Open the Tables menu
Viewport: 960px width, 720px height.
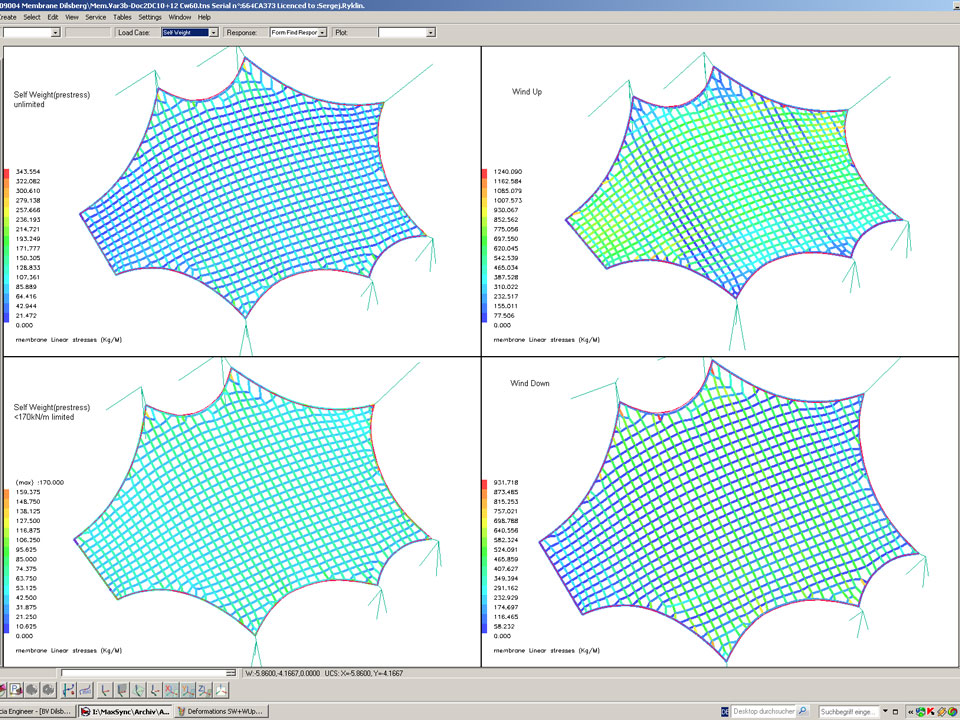click(x=122, y=17)
